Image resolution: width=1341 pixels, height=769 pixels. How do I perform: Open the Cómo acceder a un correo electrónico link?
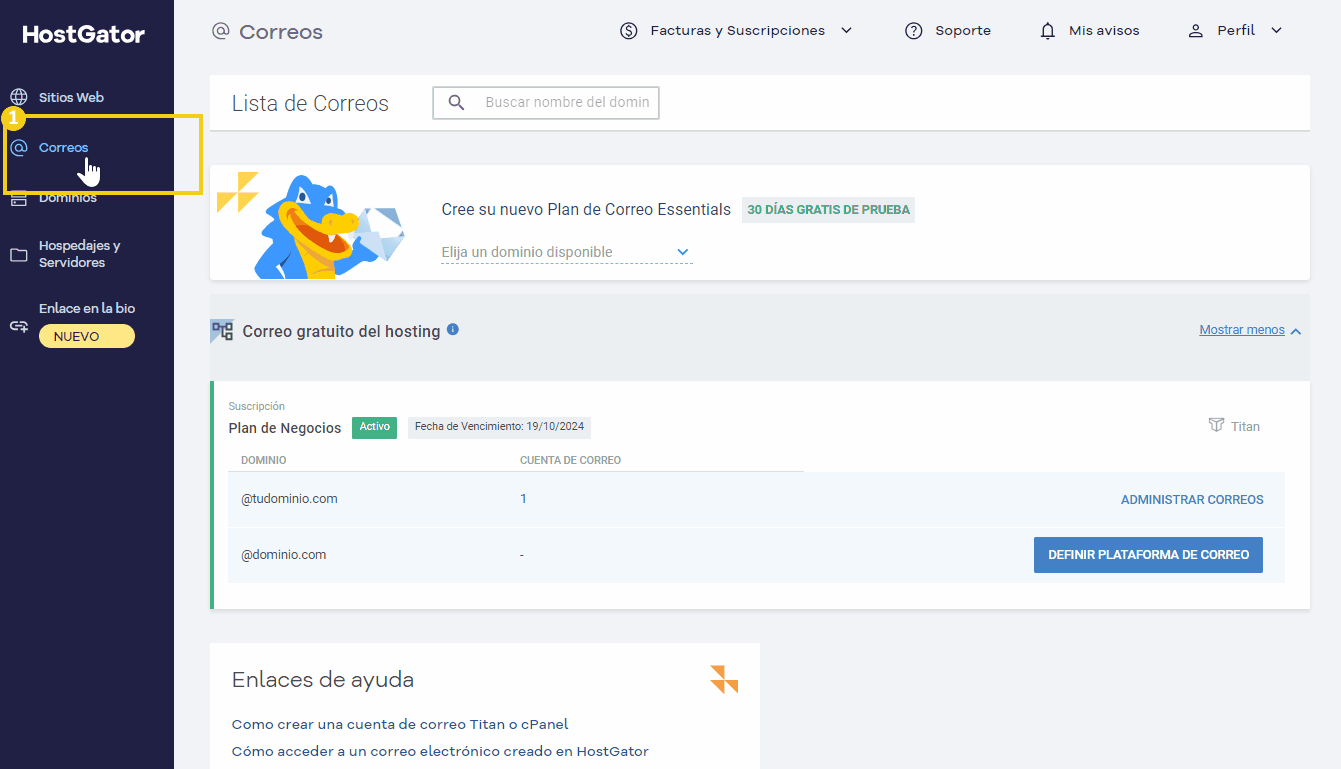coord(440,751)
